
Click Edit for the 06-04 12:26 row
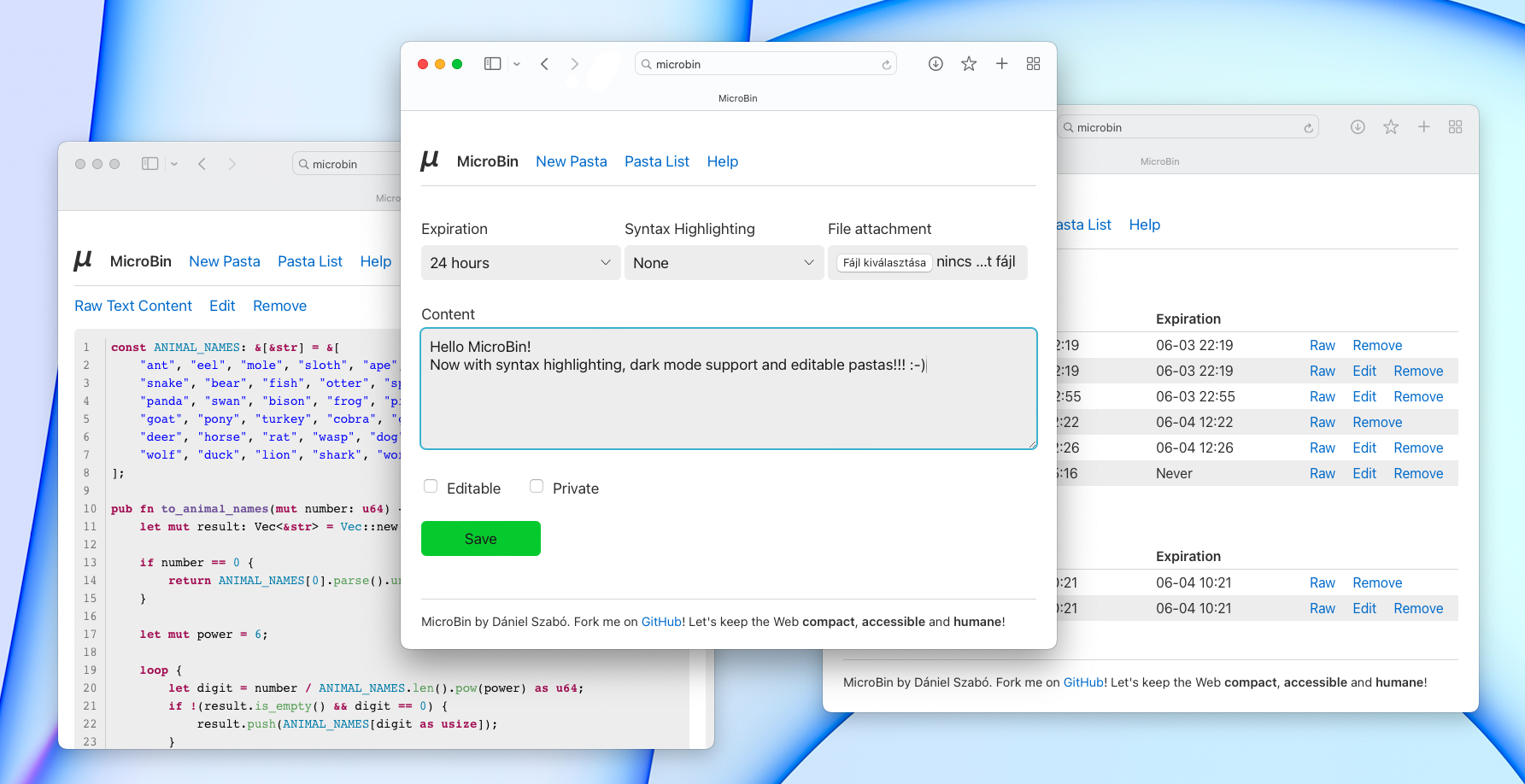pyautogui.click(x=1364, y=448)
